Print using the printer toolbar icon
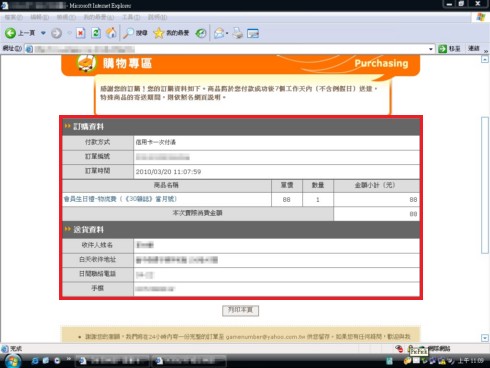Viewport: 490px width, 368px height. [x=238, y=33]
